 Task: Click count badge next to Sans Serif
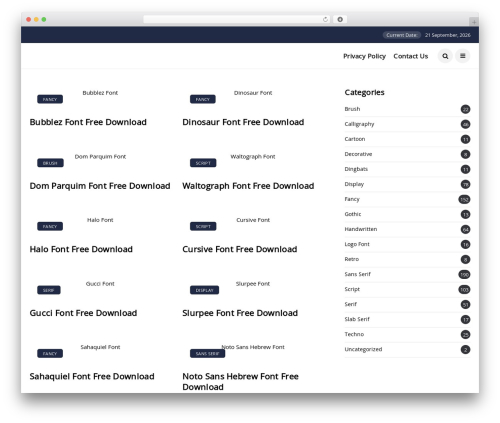pyautogui.click(x=464, y=274)
